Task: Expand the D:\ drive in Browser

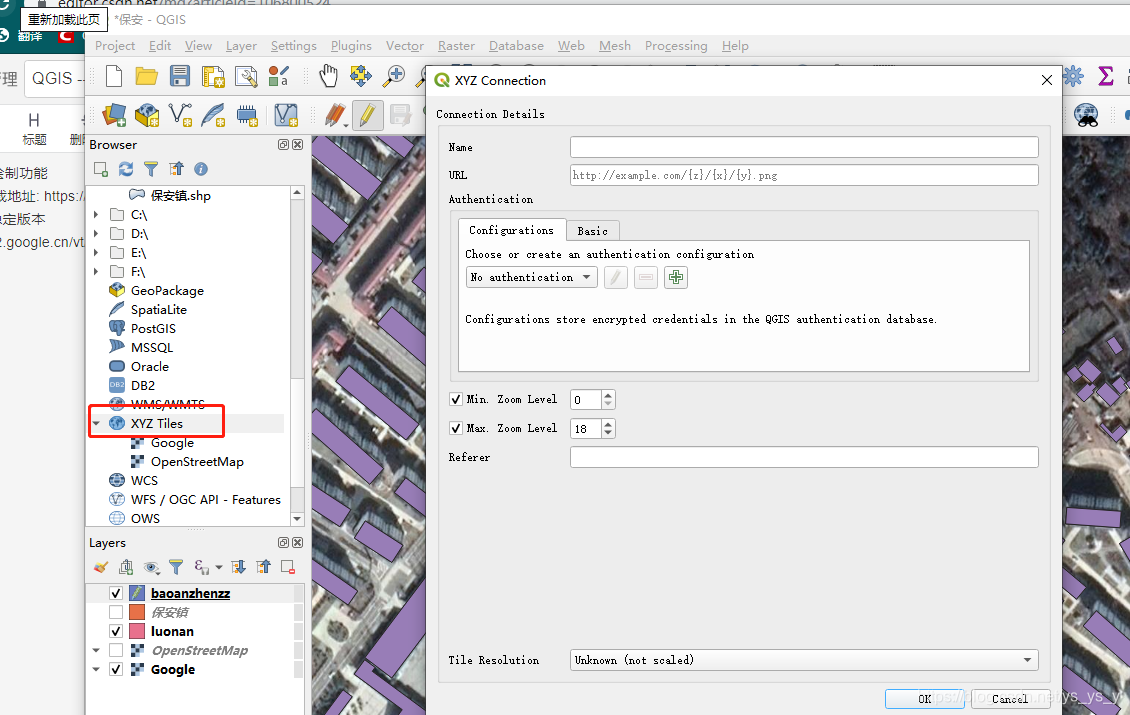Action: click(96, 234)
